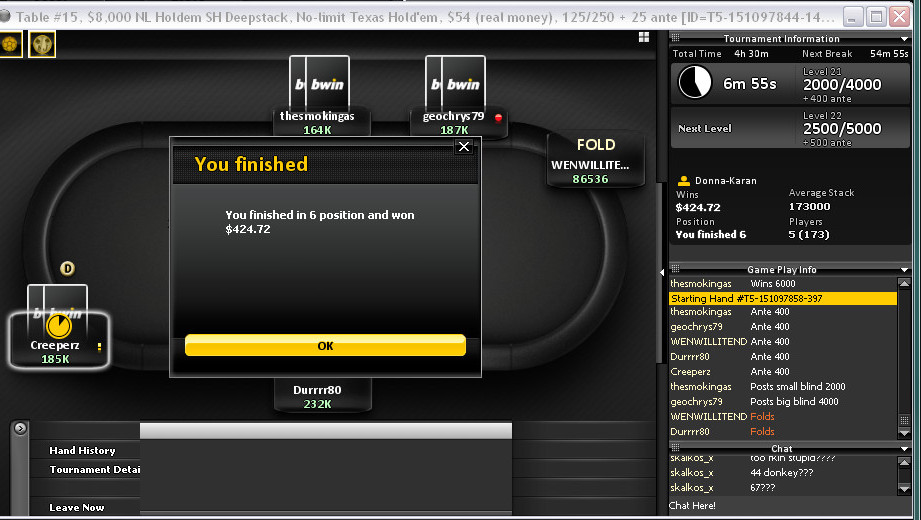This screenshot has width=921, height=520.
Task: Collapse the Chat panel arrow
Action: (905, 449)
